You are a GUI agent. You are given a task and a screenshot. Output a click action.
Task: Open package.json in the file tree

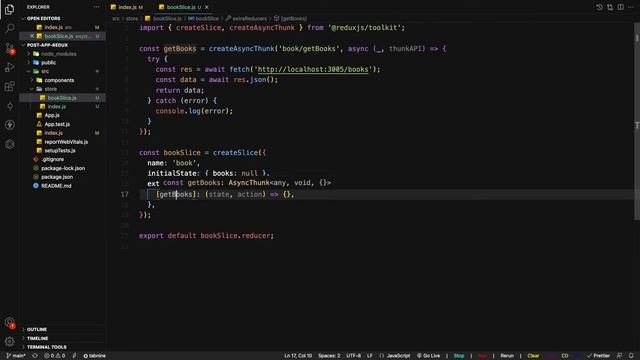pyautogui.click(x=57, y=177)
